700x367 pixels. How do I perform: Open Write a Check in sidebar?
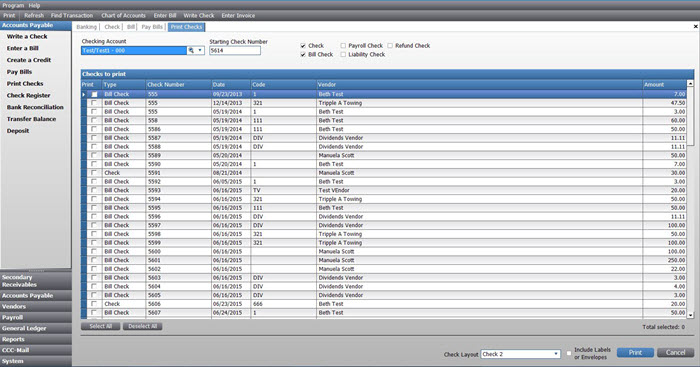pos(27,36)
